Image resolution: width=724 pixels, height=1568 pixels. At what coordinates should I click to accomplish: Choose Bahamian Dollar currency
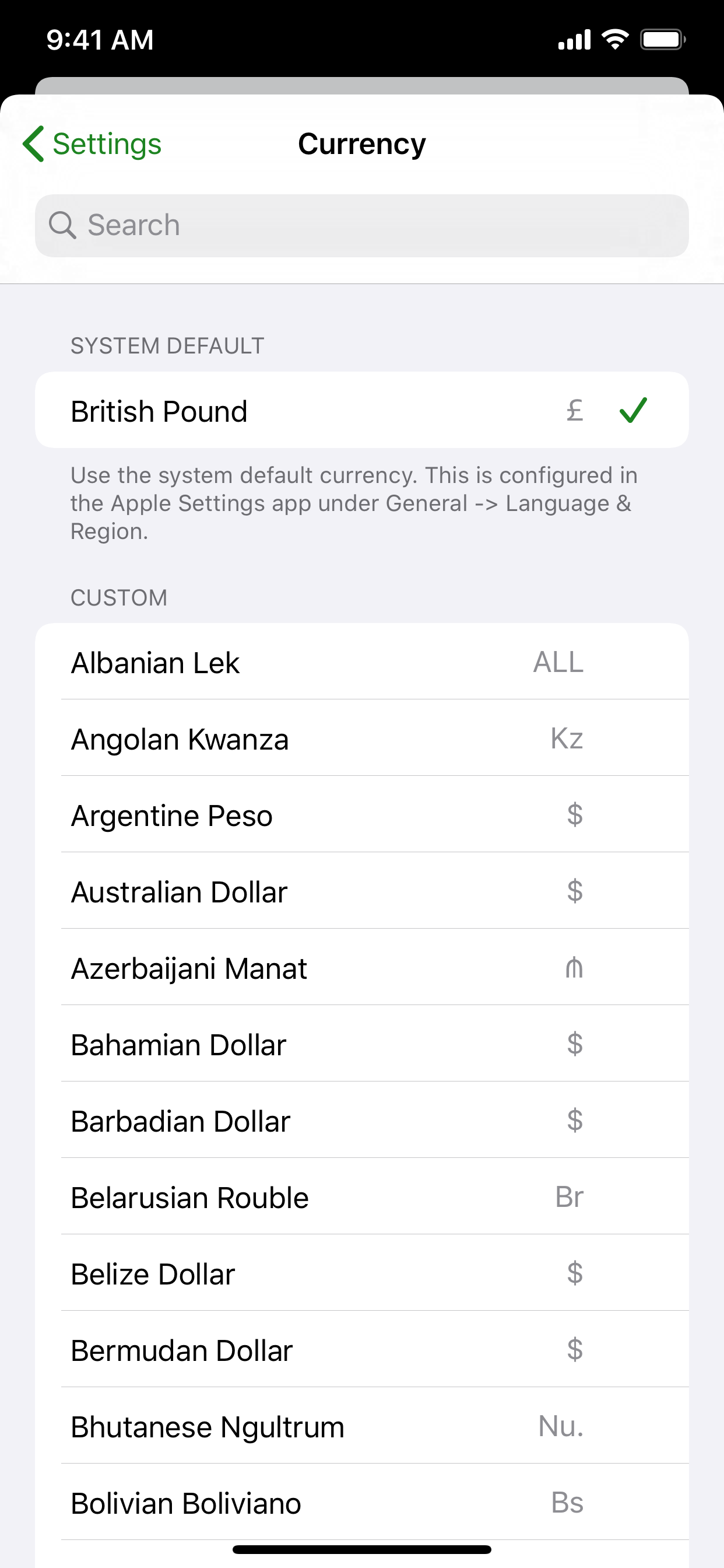pos(362,1044)
